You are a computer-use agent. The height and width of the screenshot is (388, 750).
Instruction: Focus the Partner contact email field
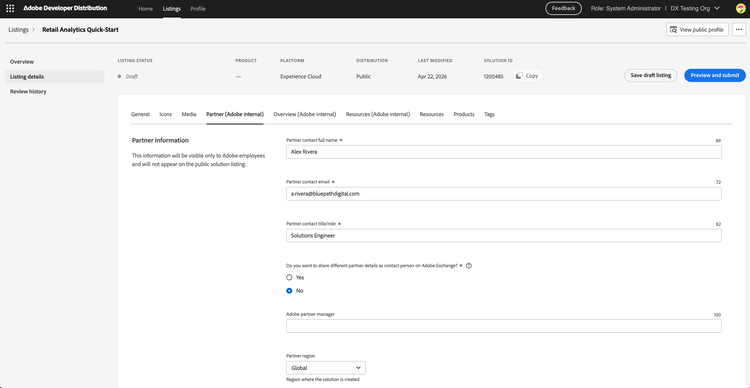coord(504,194)
